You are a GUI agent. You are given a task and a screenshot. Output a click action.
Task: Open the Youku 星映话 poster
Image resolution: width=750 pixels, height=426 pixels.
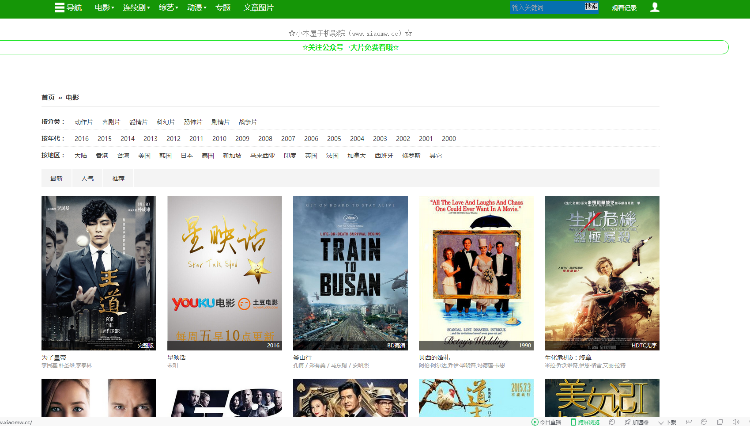coord(224,272)
